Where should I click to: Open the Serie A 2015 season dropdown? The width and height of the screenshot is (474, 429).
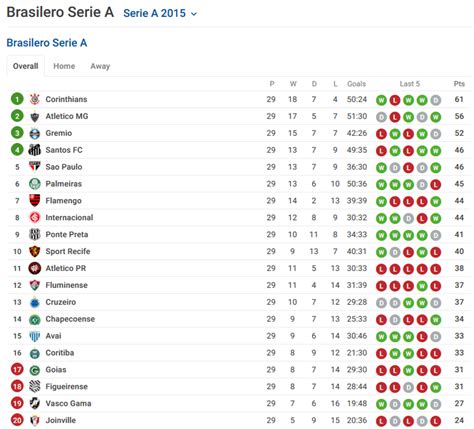click(x=160, y=13)
